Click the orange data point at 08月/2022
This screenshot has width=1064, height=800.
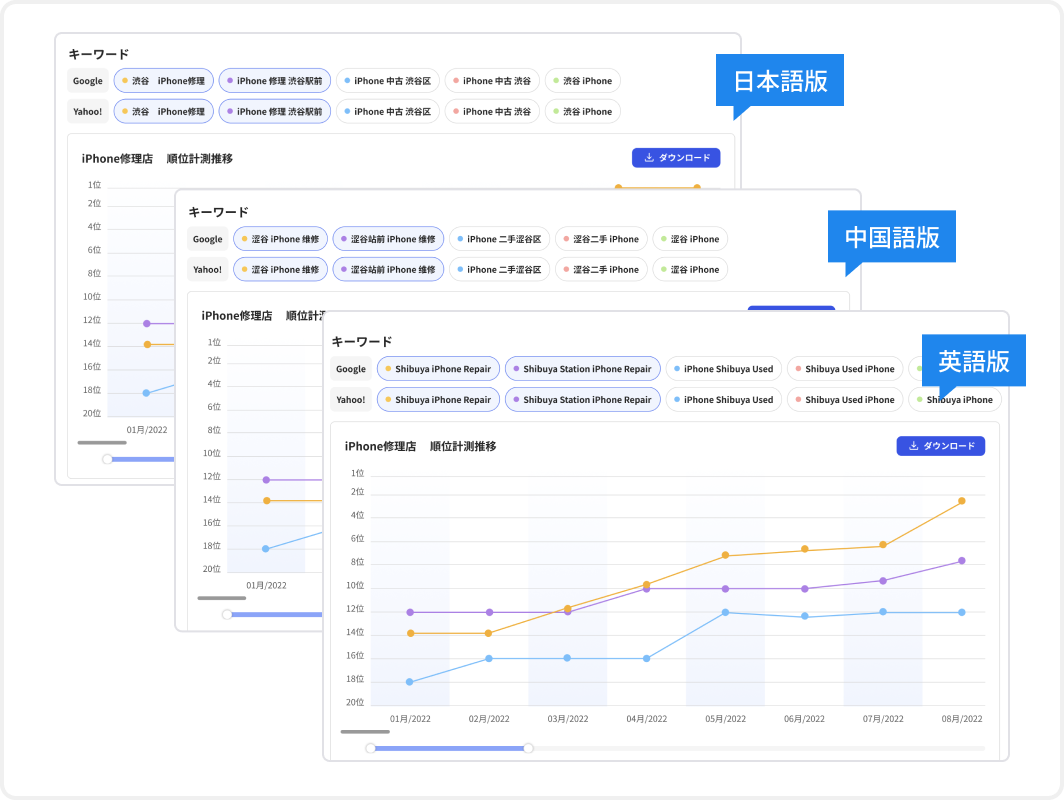click(962, 500)
